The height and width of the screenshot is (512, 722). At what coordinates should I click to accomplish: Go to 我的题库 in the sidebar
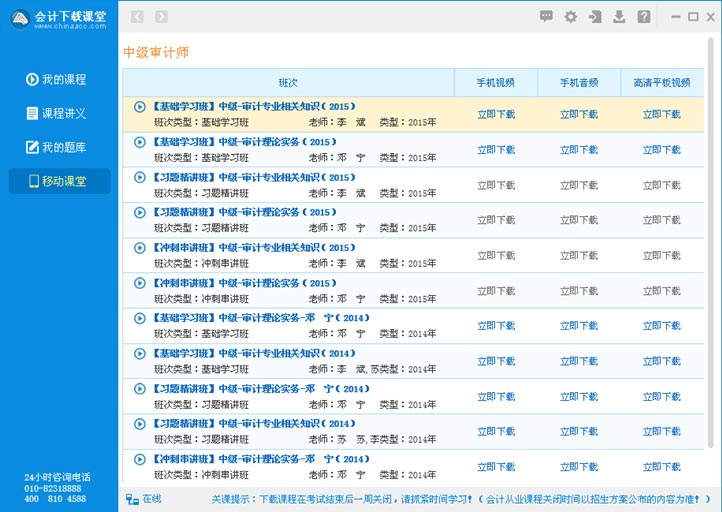pyautogui.click(x=56, y=148)
